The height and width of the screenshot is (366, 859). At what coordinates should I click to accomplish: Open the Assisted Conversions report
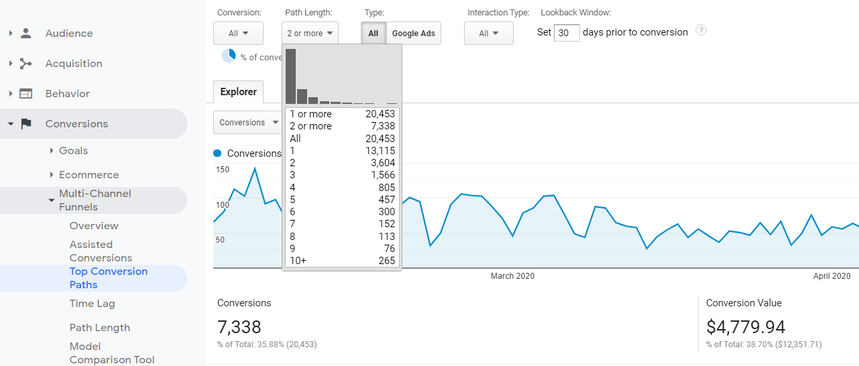click(x=101, y=251)
